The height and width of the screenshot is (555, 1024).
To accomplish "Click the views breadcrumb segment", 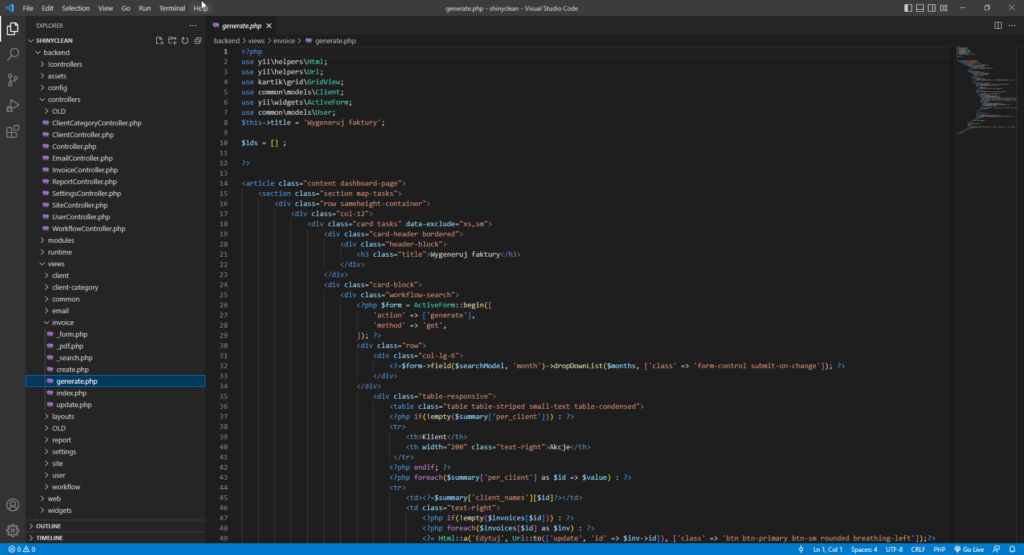I will [256, 40].
